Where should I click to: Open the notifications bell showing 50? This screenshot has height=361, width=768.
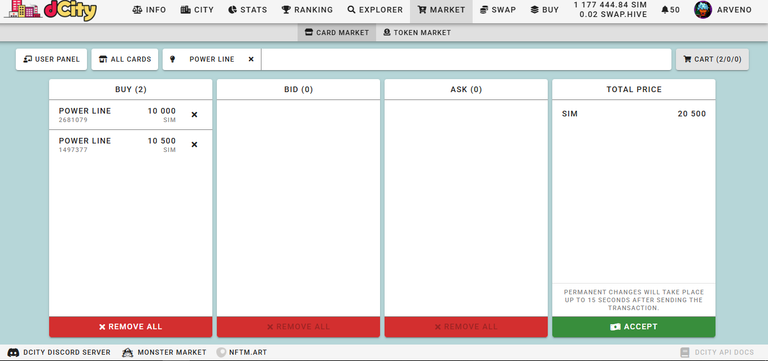[x=670, y=10]
